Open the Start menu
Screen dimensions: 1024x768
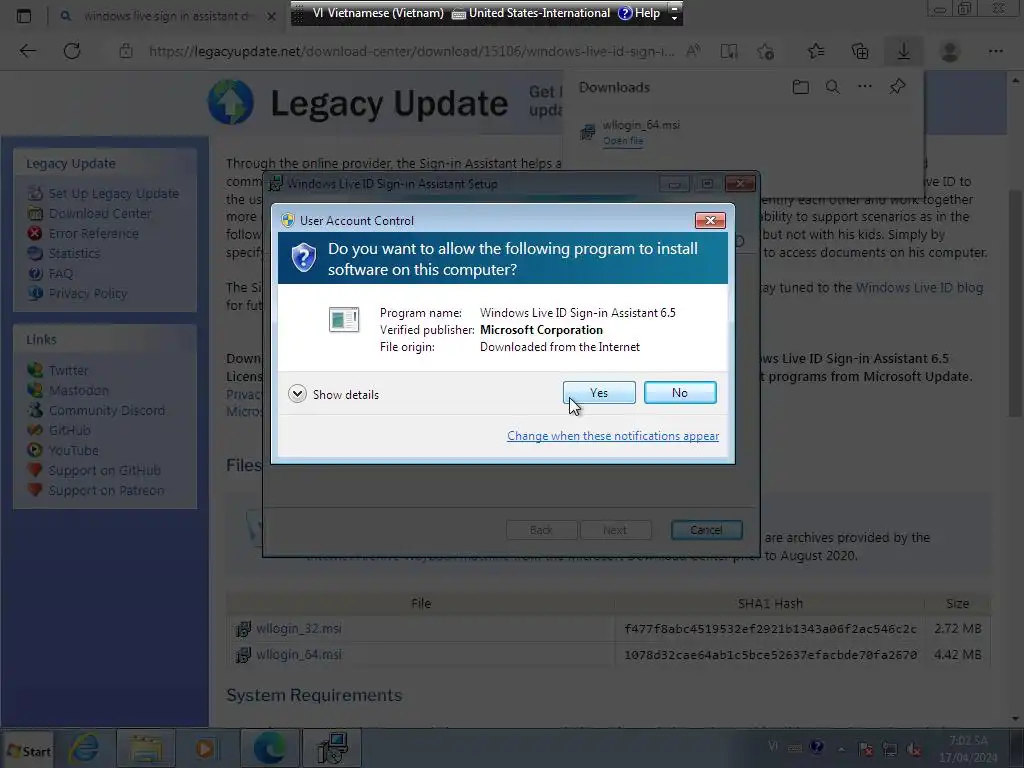pyautogui.click(x=27, y=750)
